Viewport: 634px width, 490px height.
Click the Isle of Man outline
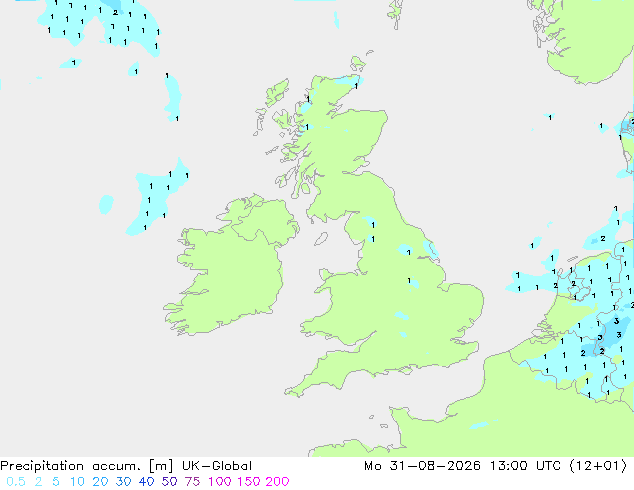pyautogui.click(x=321, y=239)
